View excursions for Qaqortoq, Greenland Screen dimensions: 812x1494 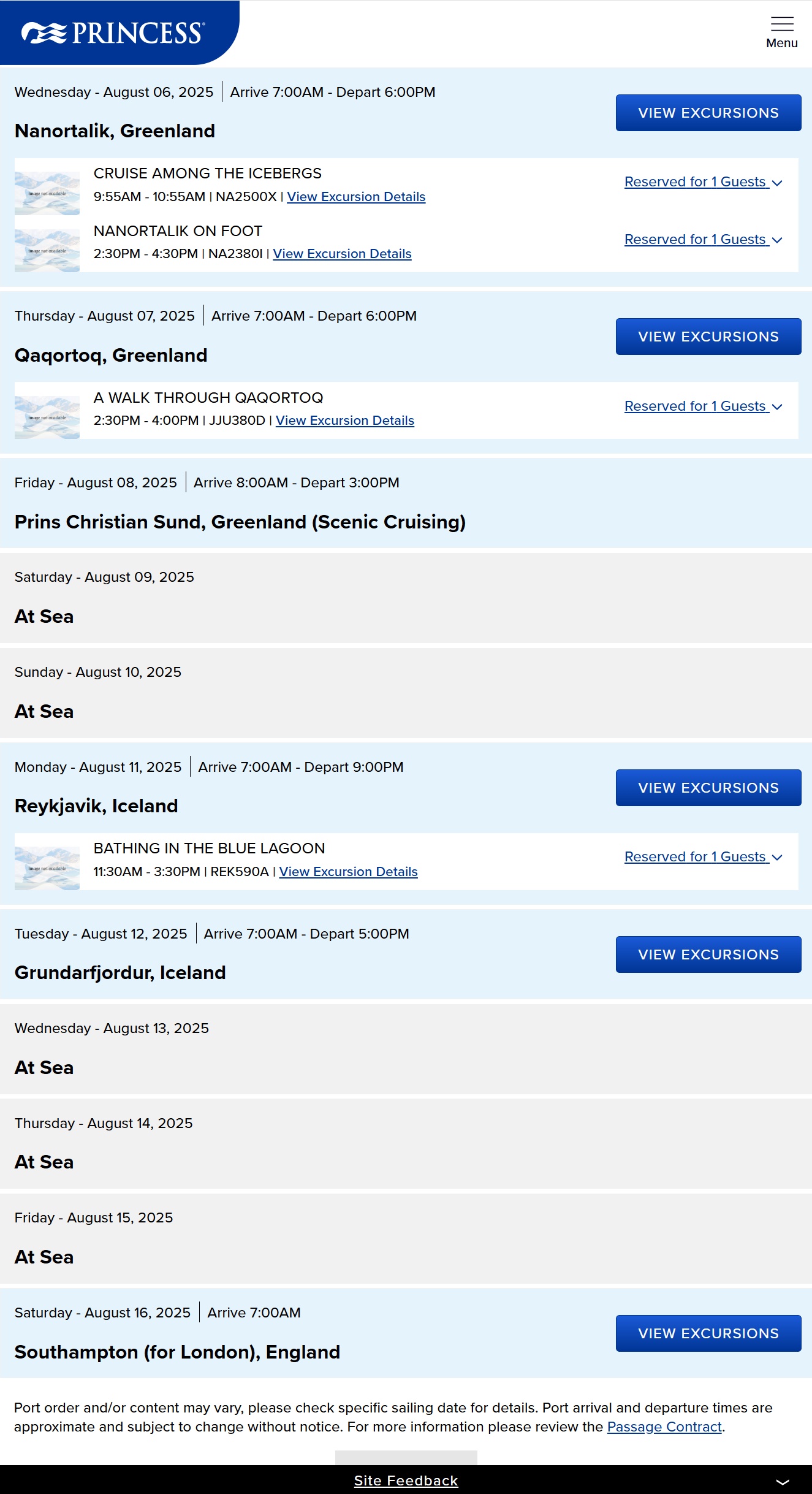click(708, 337)
